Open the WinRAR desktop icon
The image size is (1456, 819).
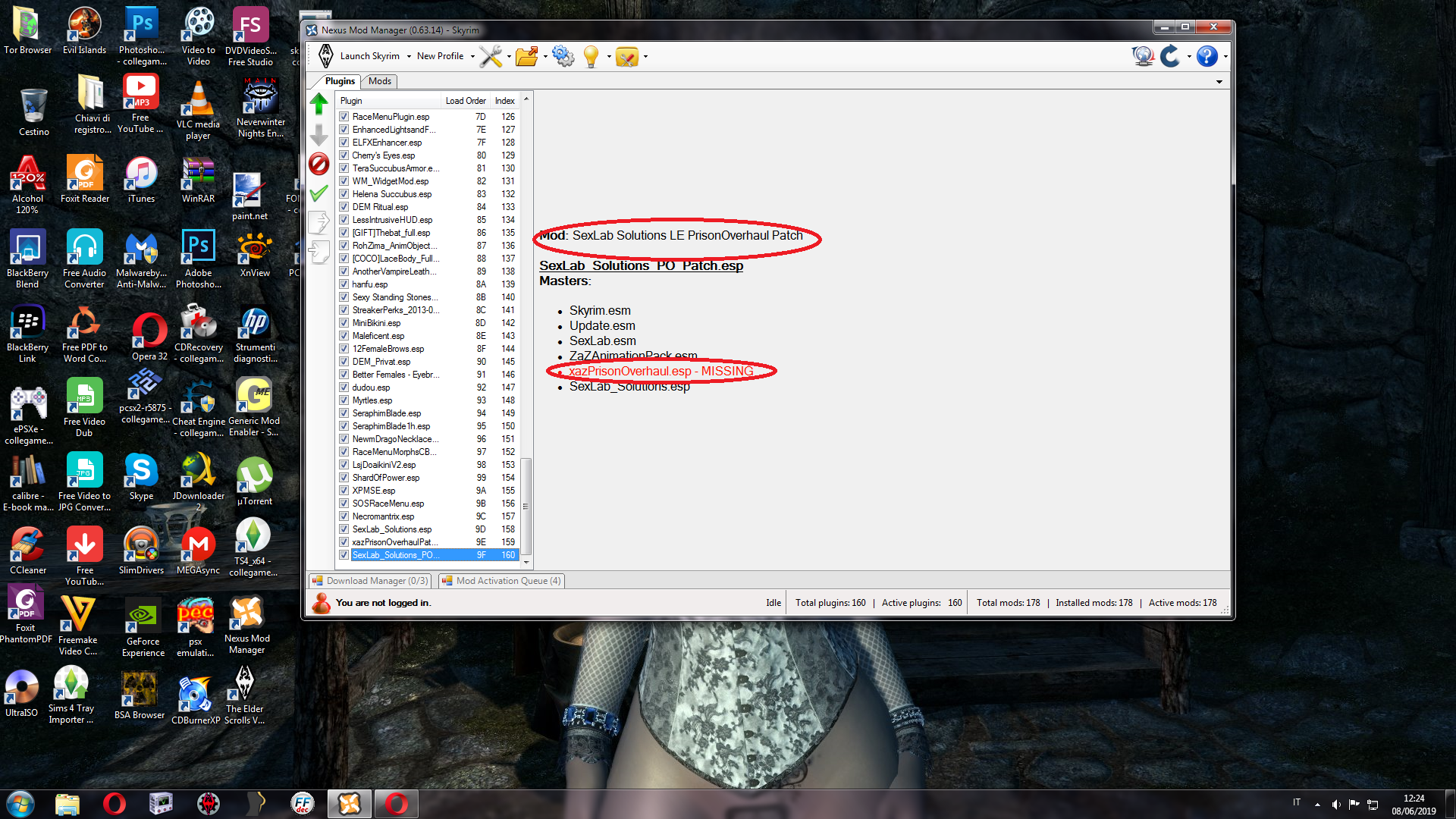coord(198,180)
